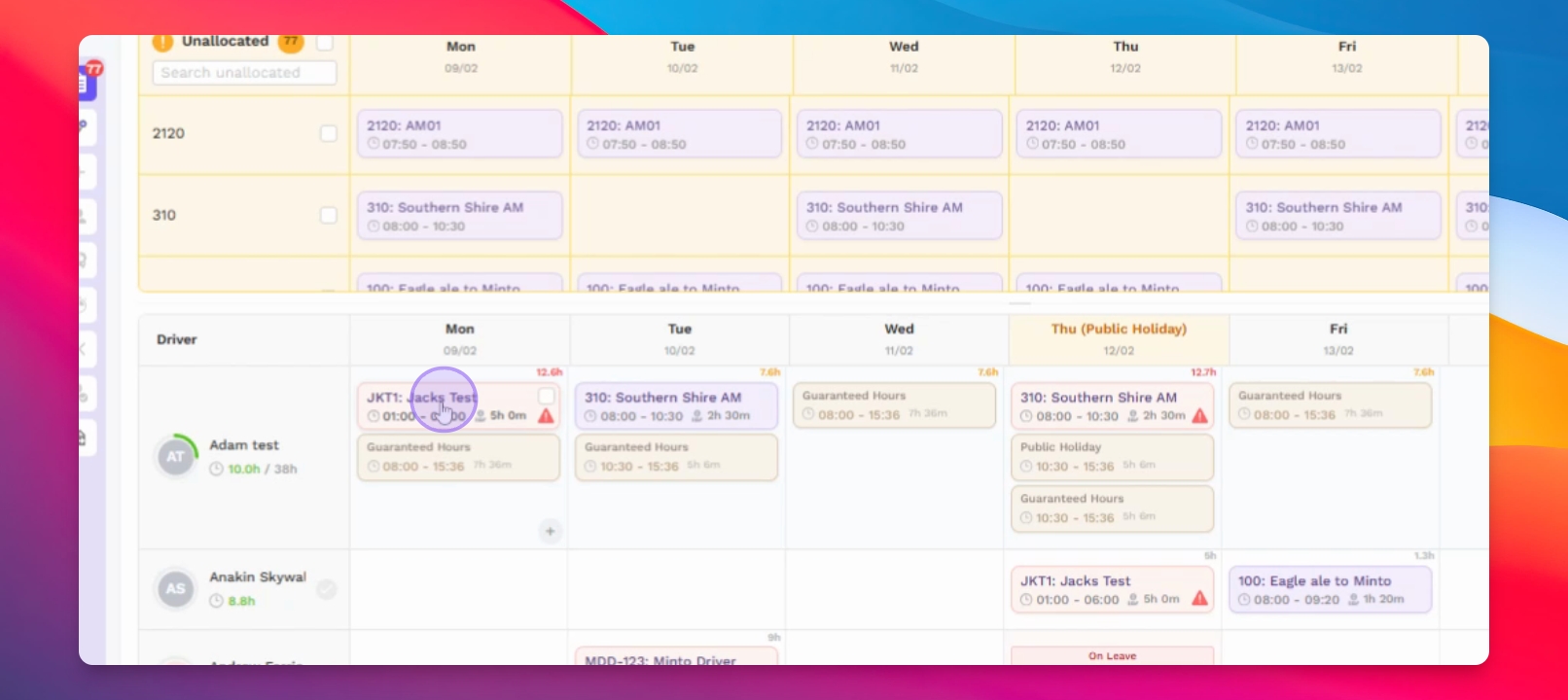Image resolution: width=1568 pixels, height=700 pixels.
Task: Tick the Unallocated header select-all checkbox
Action: coord(325,43)
